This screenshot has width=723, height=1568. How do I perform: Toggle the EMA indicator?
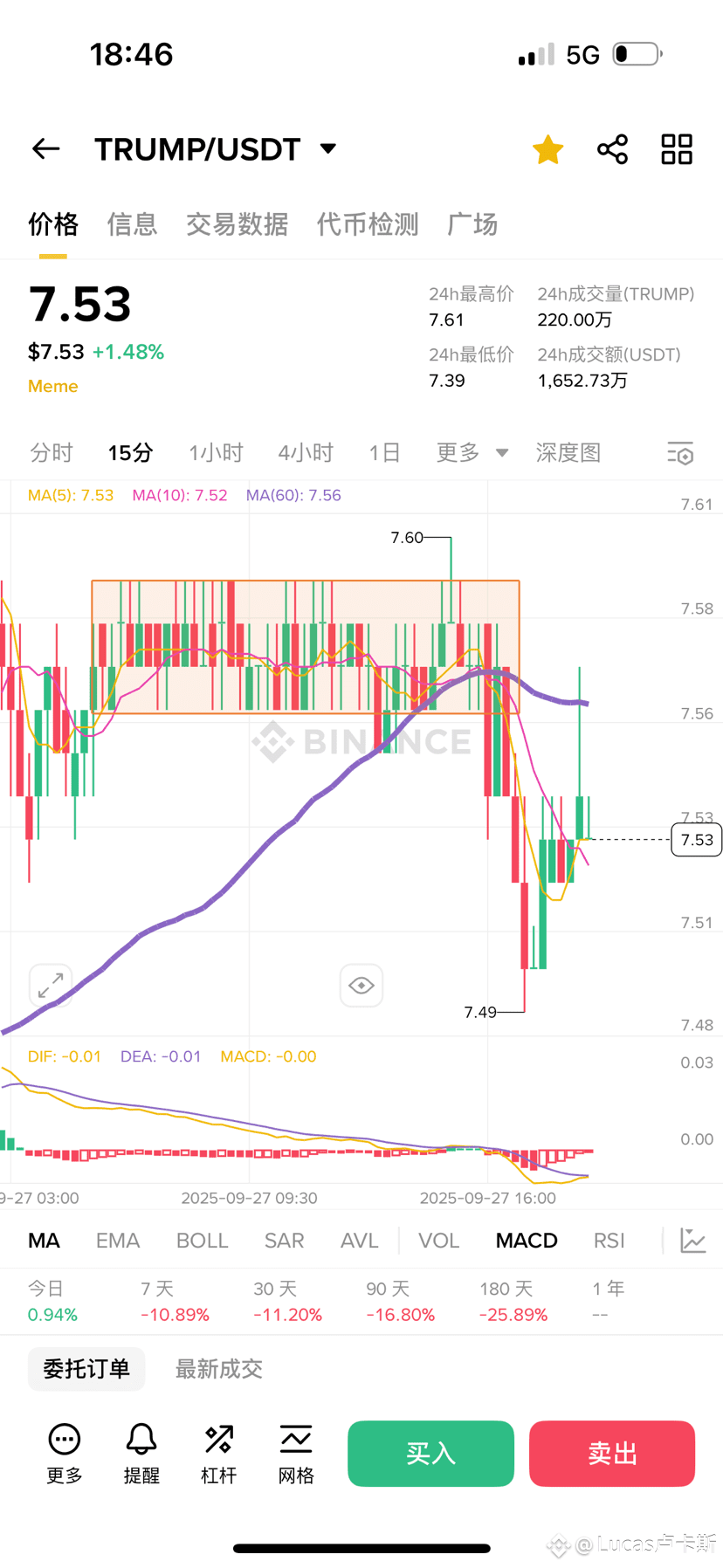(118, 1241)
